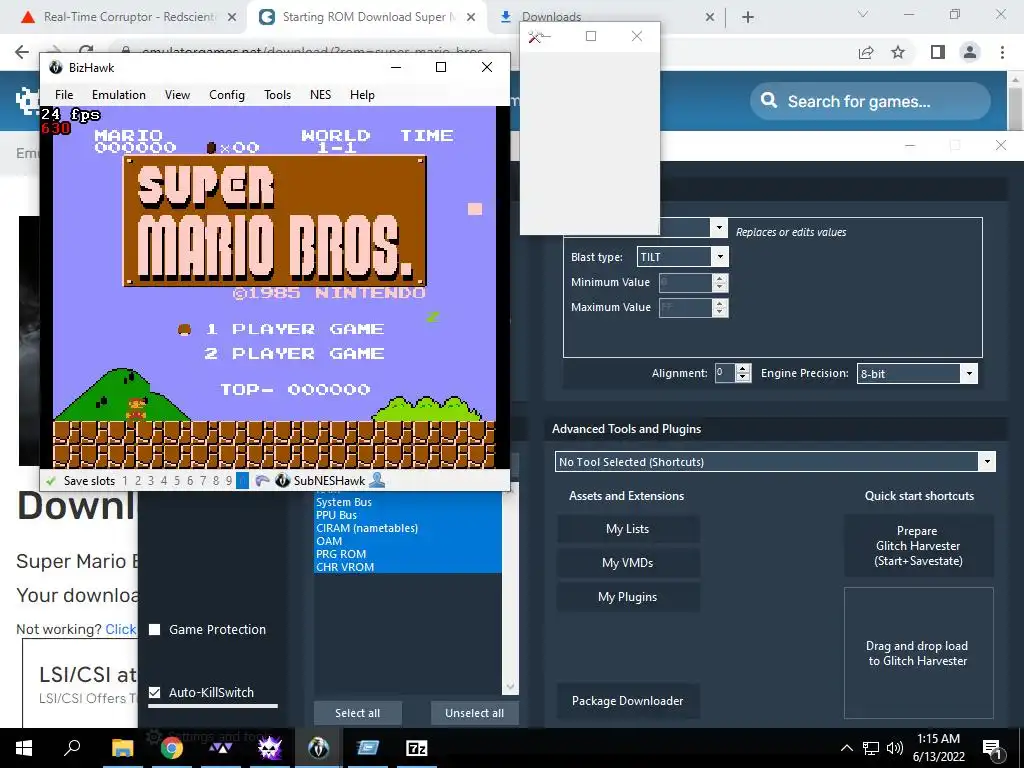Image resolution: width=1024 pixels, height=768 pixels.
Task: Expand the No Tool Selected (Shortcuts) dropdown
Action: pyautogui.click(x=987, y=462)
